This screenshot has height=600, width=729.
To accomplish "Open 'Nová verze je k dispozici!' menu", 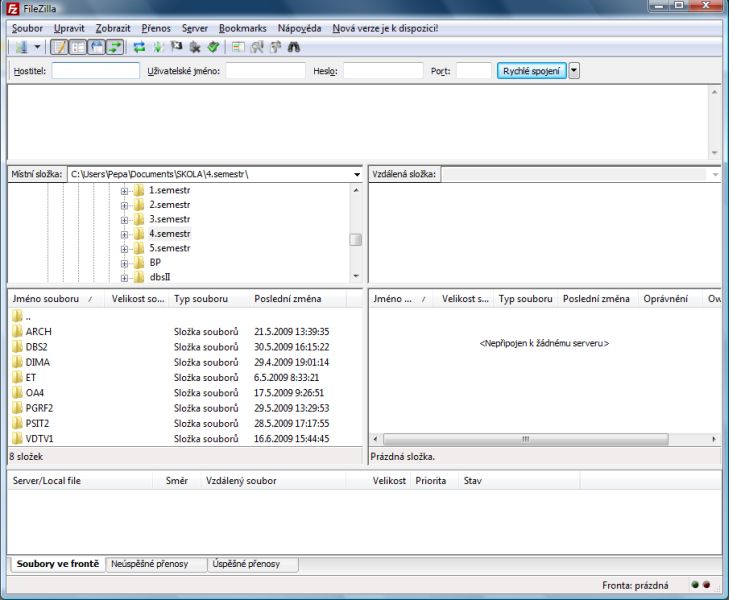I will [x=385, y=28].
